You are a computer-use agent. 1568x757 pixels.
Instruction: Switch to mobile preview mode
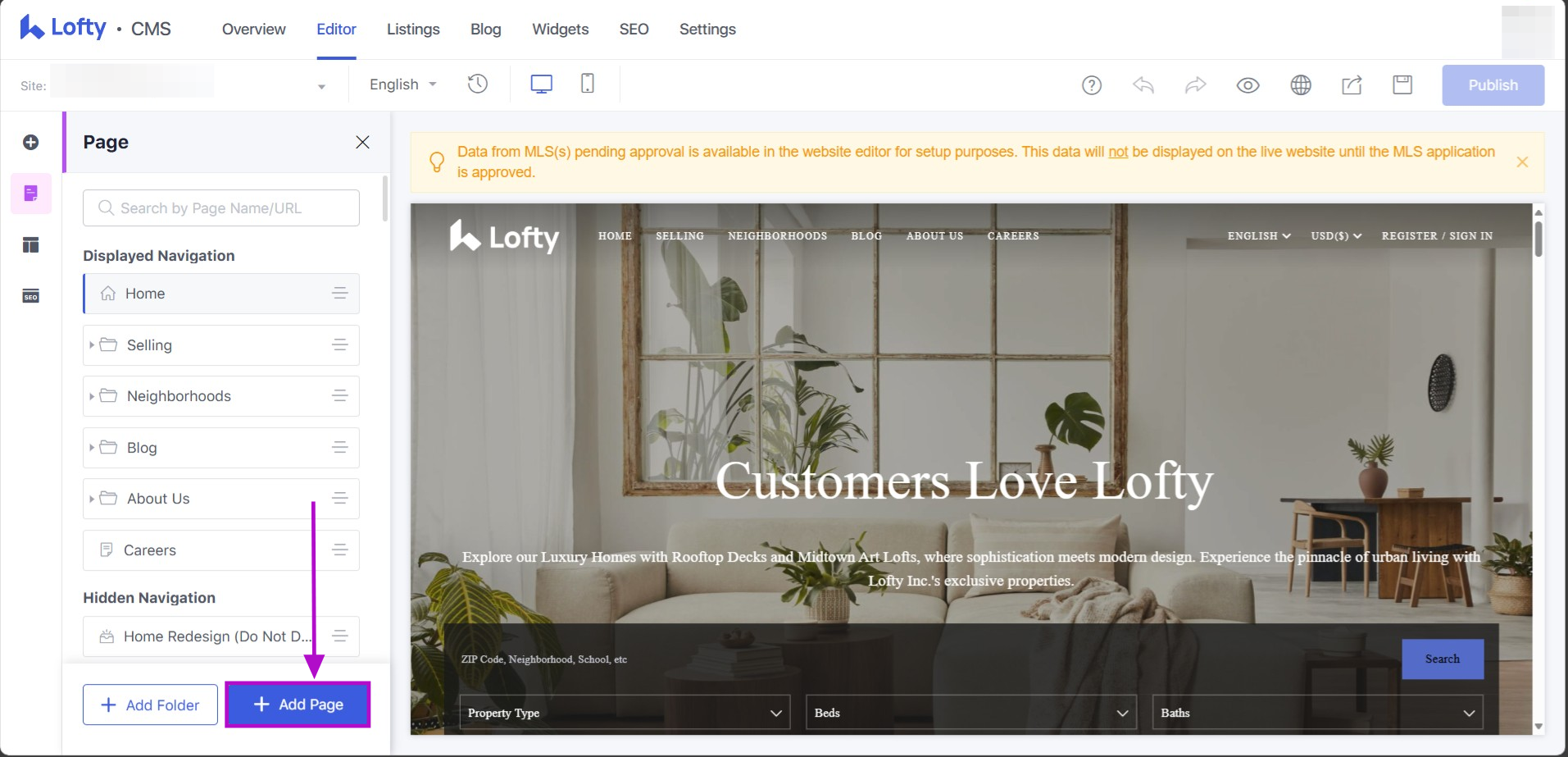[588, 84]
